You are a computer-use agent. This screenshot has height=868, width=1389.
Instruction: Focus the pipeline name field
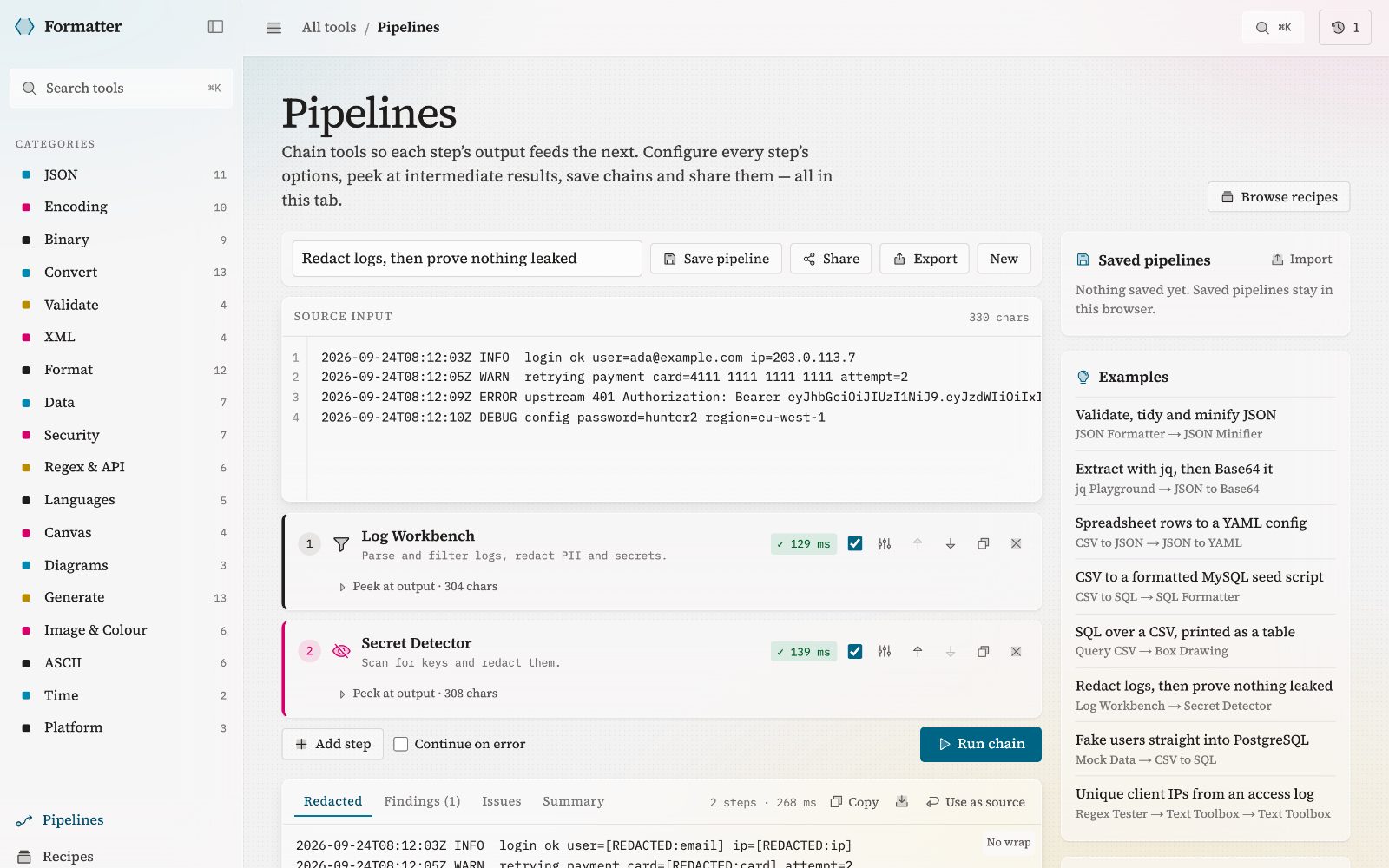pyautogui.click(x=467, y=259)
